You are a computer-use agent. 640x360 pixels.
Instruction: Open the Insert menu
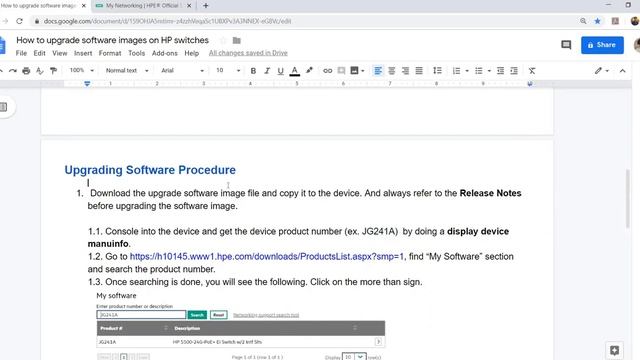83,53
